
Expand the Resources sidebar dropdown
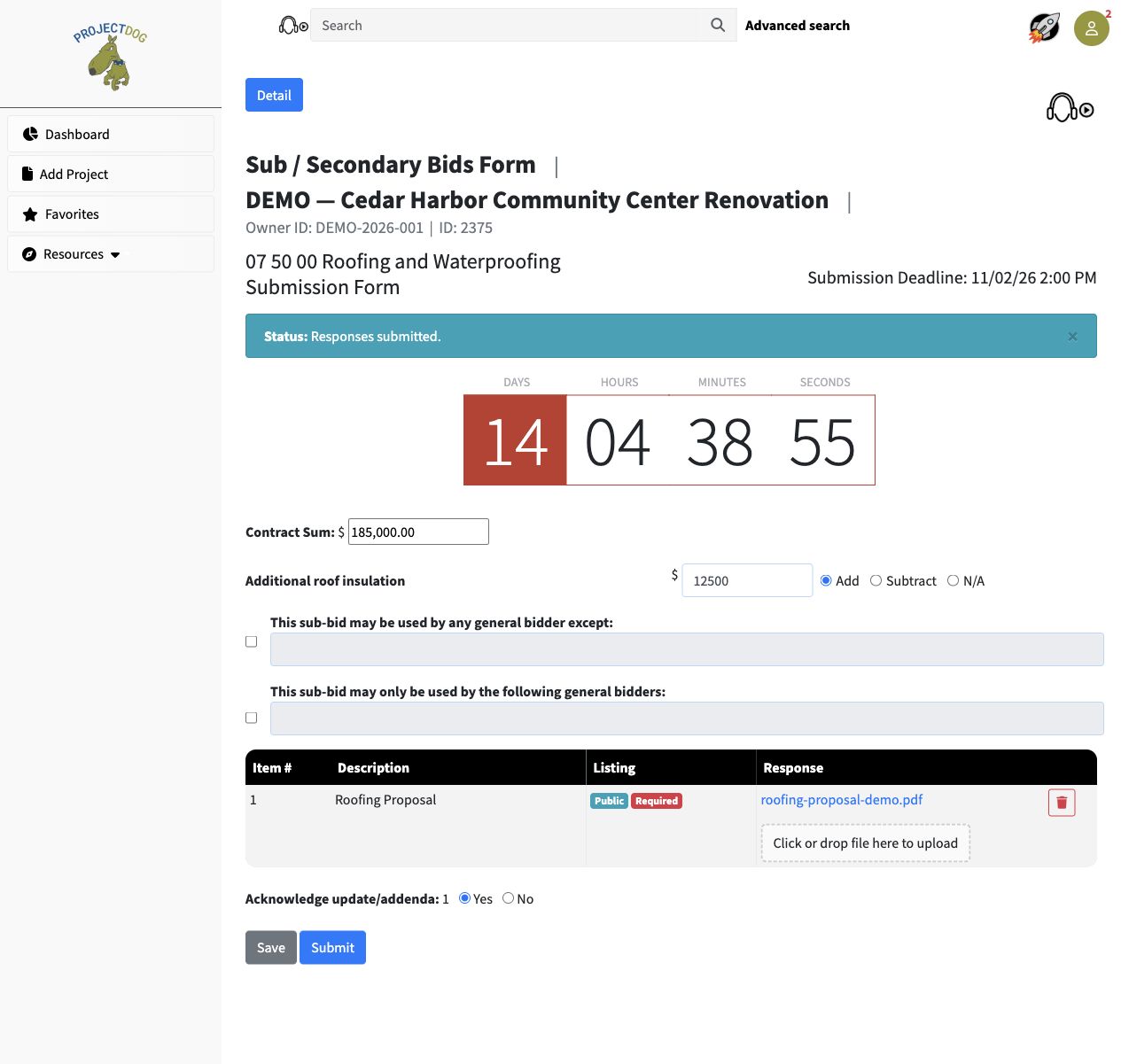point(111,253)
